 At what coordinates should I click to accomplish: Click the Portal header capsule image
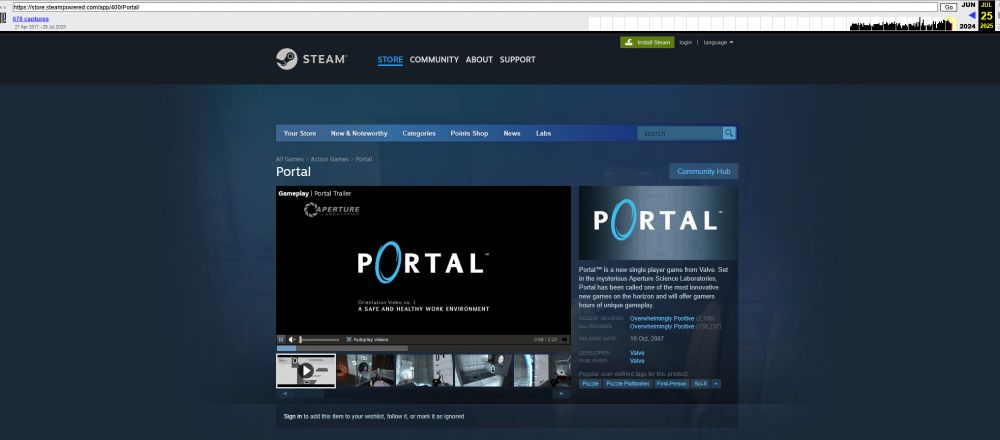658,223
